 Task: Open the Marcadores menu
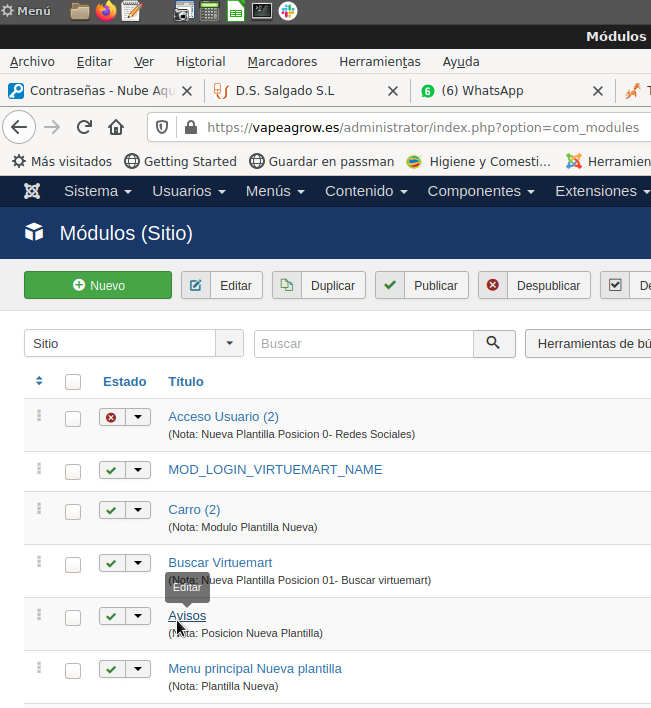click(x=282, y=62)
